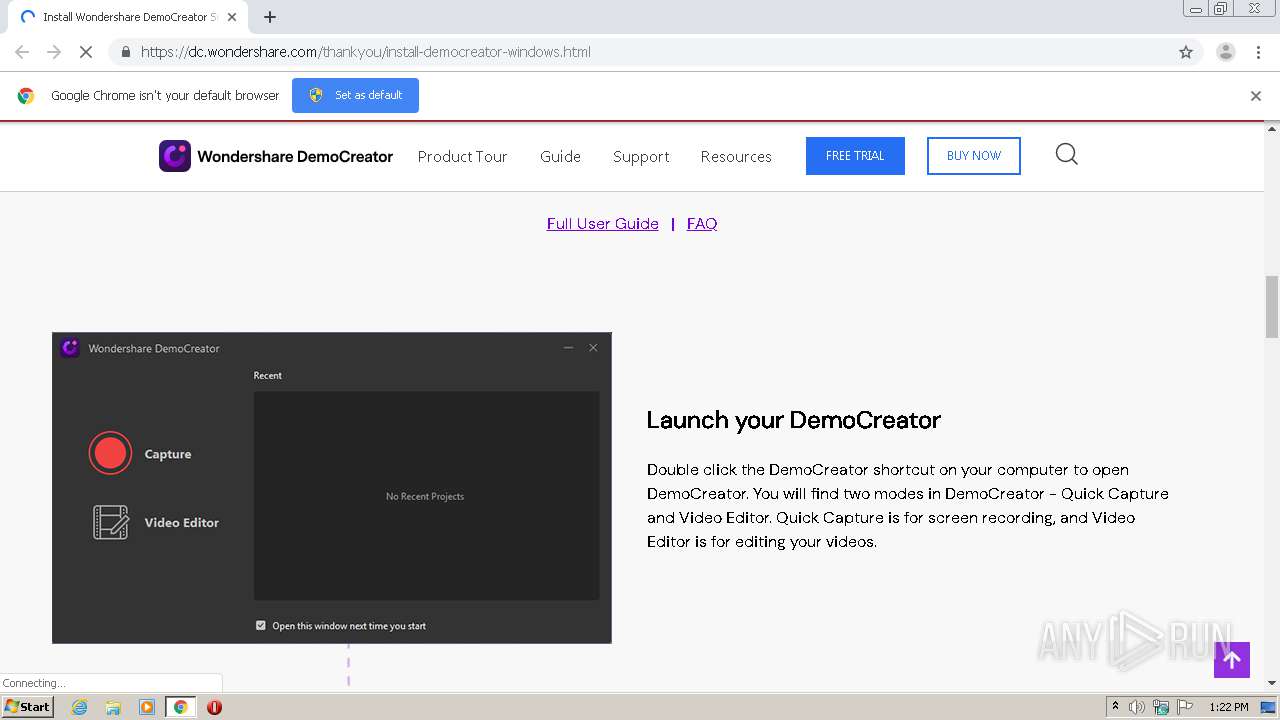Open the Windows Start menu
The image size is (1280, 720).
coord(28,707)
